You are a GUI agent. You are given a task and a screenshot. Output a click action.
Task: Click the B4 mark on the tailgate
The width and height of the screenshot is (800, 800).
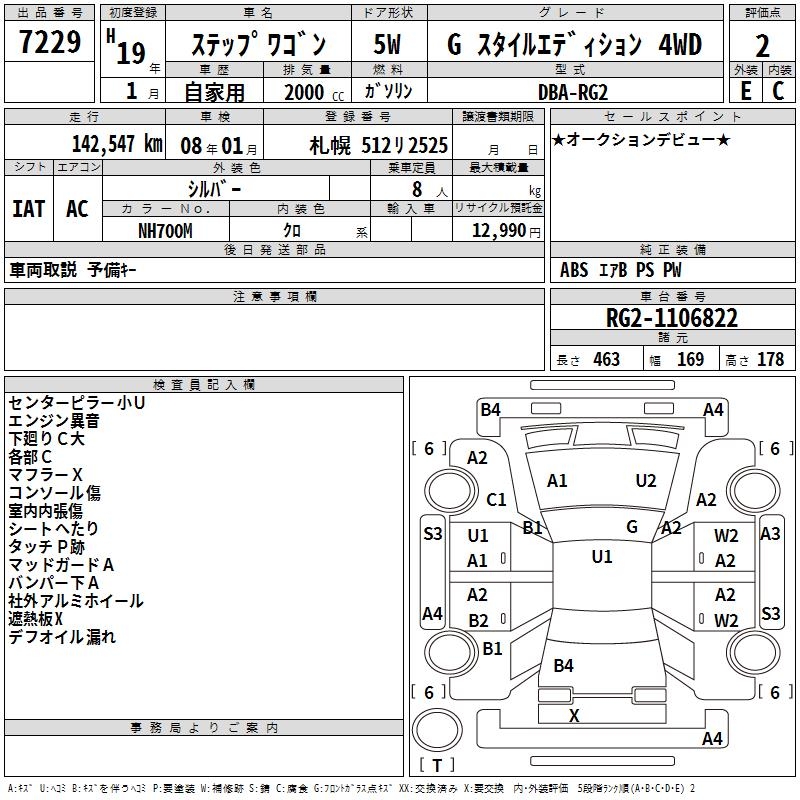coord(564,665)
